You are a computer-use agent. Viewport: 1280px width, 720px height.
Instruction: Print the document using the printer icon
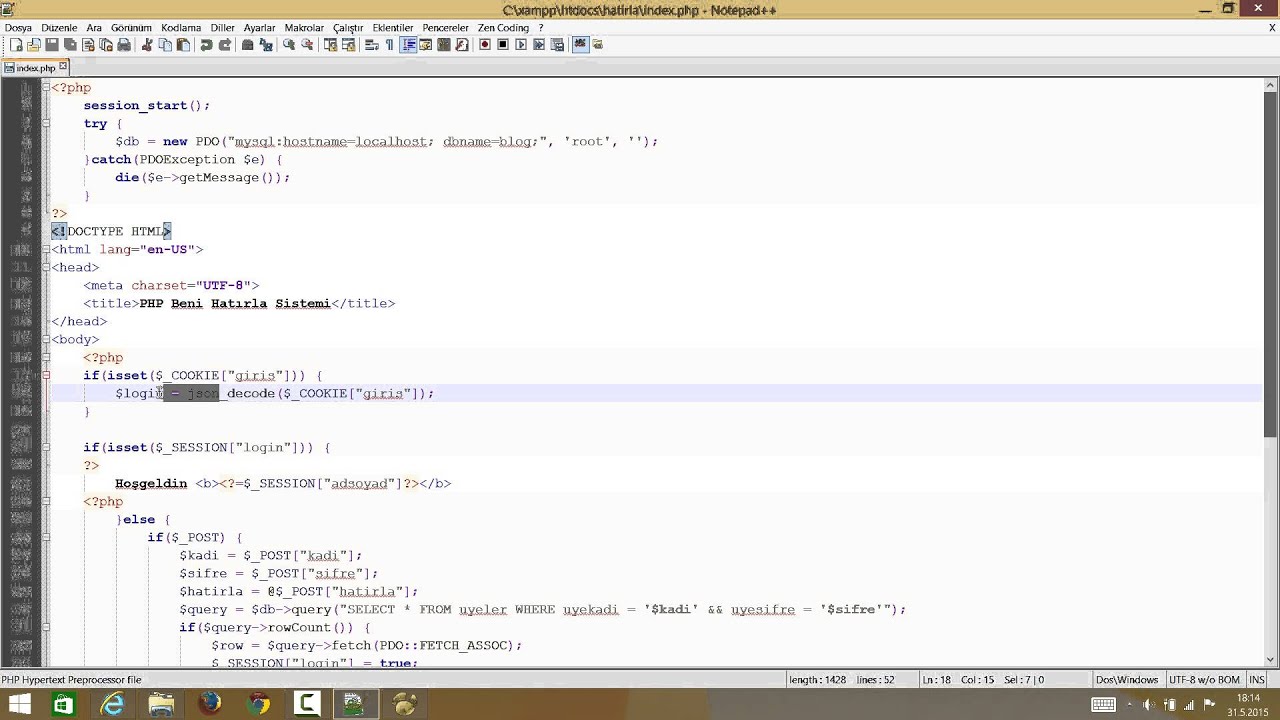coord(124,44)
